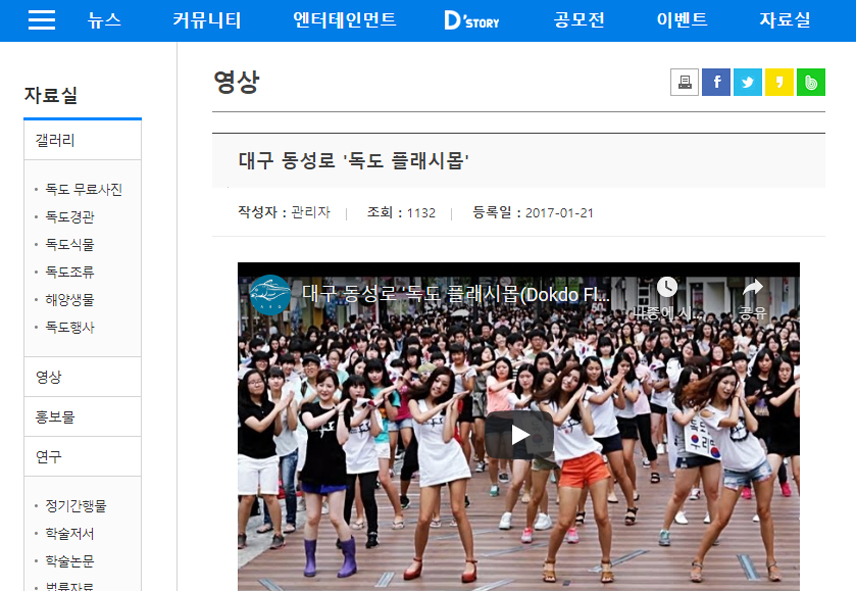Navigate to the 뉴스 menu
Screen dimensions: 856x591
[x=105, y=20]
